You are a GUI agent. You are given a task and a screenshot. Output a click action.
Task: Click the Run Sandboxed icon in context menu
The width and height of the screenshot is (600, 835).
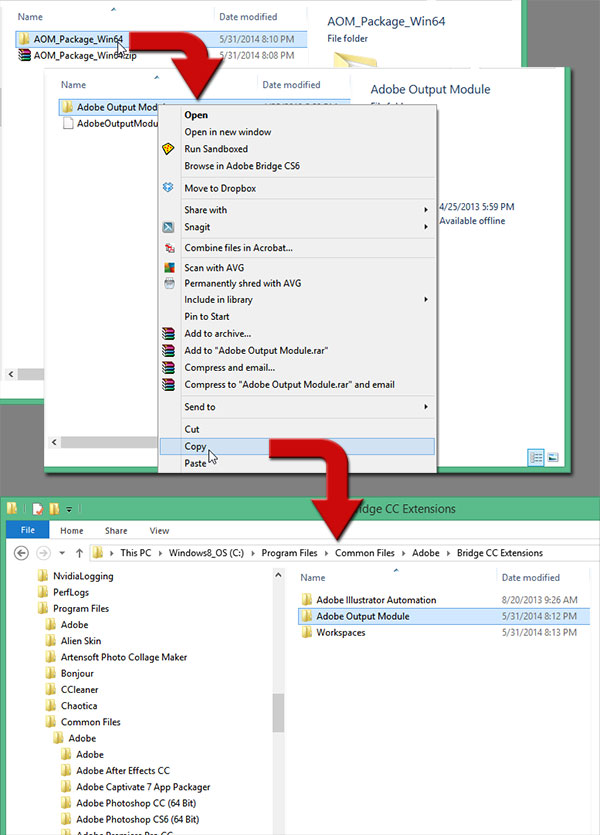(168, 149)
